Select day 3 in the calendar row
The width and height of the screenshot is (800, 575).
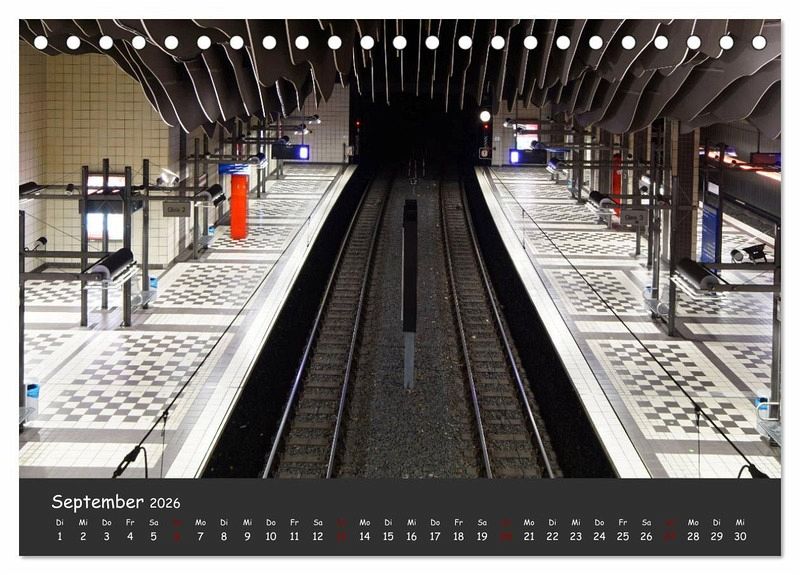[107, 536]
